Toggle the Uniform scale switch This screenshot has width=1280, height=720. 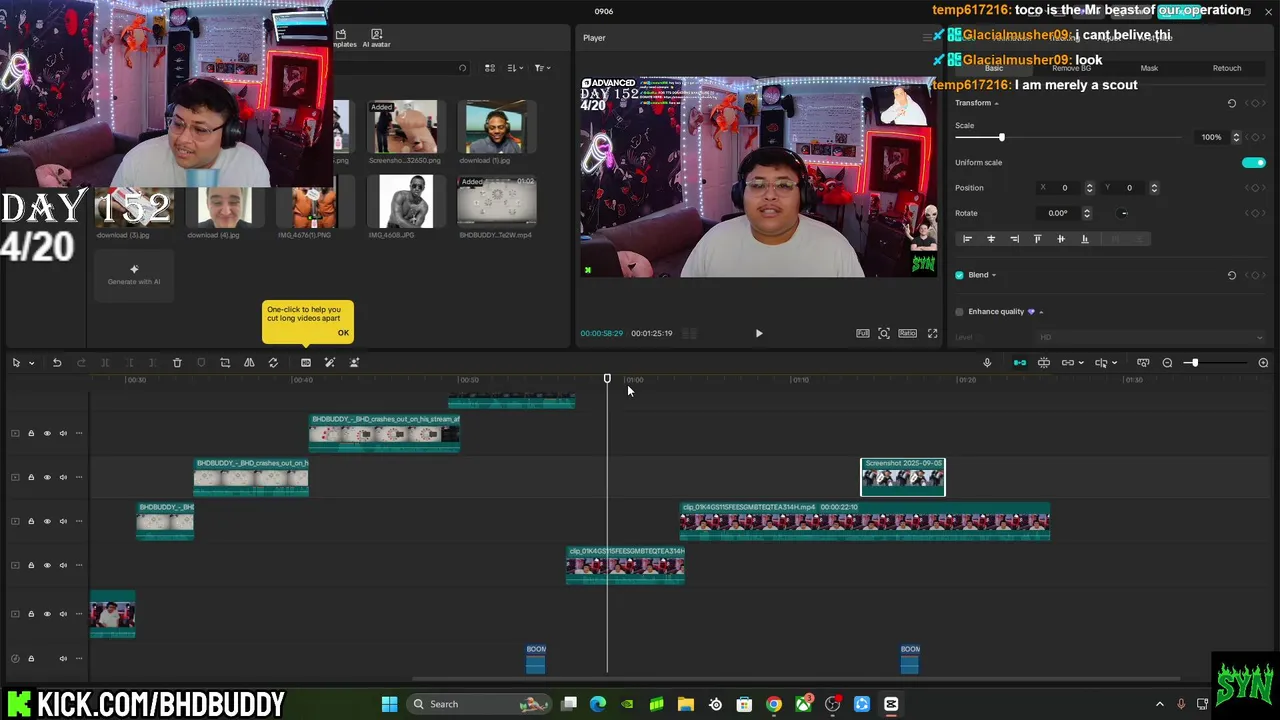click(x=1253, y=162)
